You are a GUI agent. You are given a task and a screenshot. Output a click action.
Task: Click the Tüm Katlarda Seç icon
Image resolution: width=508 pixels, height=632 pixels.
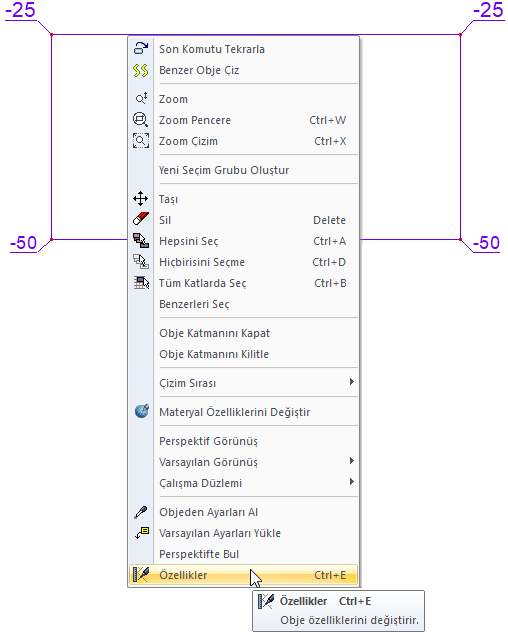tap(141, 283)
